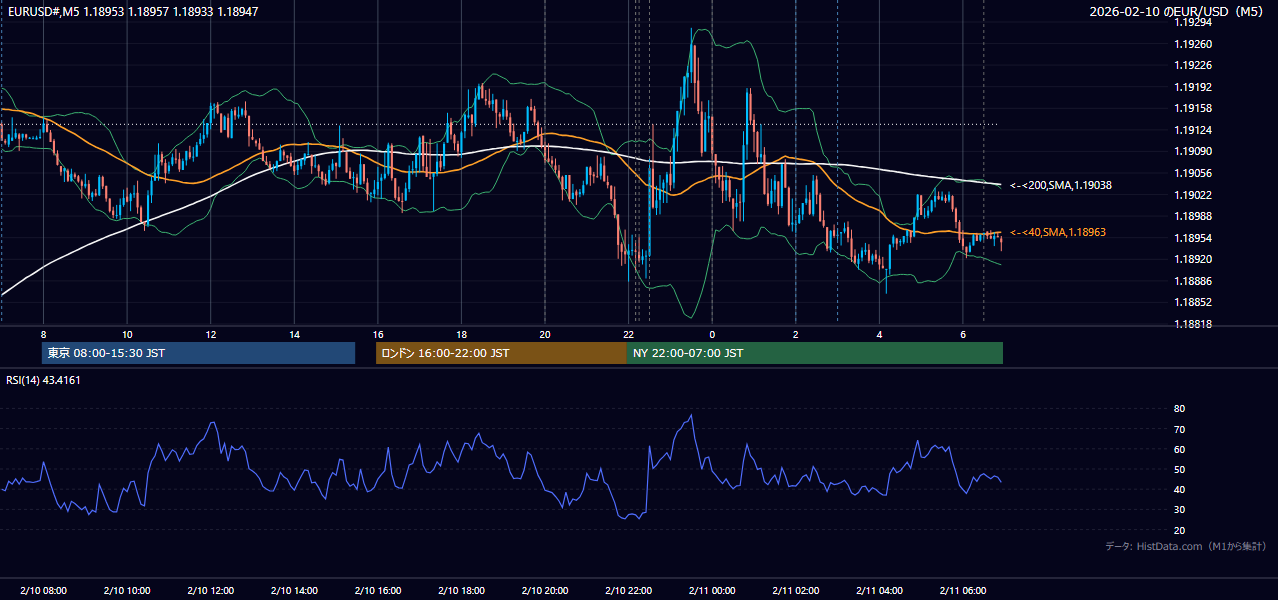Click RSI scale value 70
This screenshot has height=600, width=1278.
click(1179, 429)
